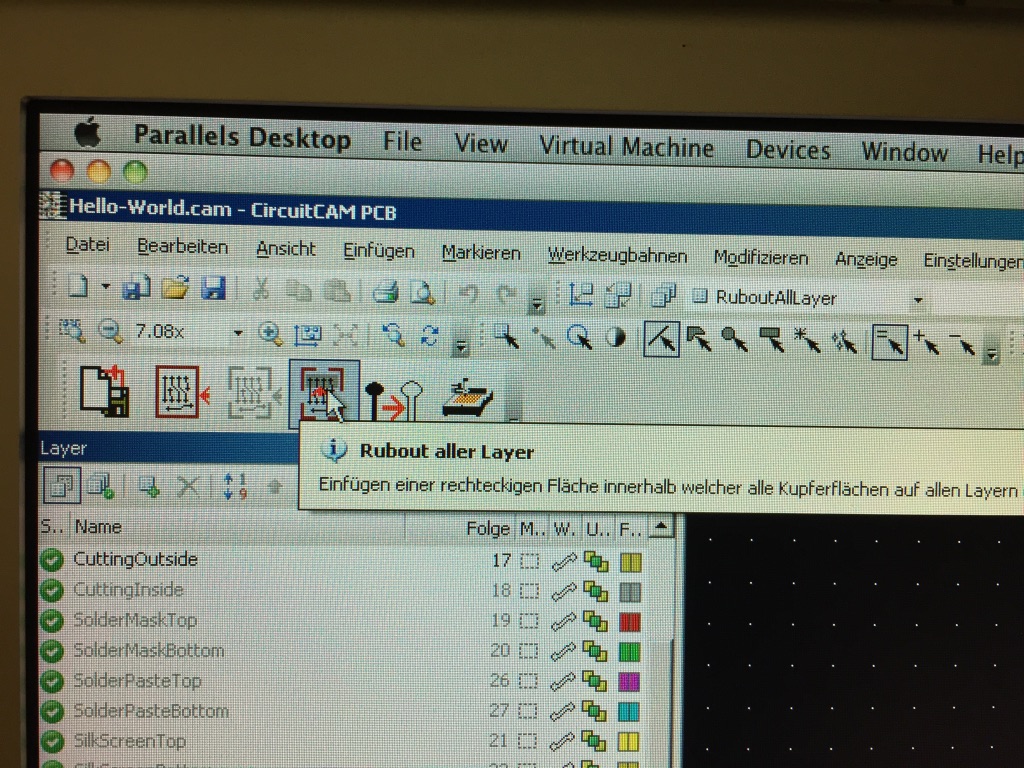
Task: Open the Werkzeugbahnen menu
Action: (617, 255)
